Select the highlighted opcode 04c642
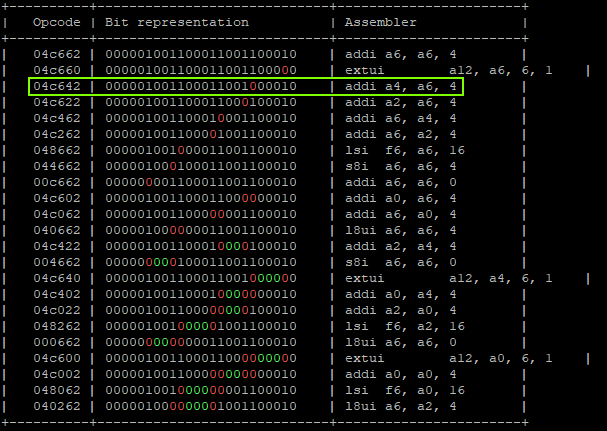607x431 pixels. point(56,87)
